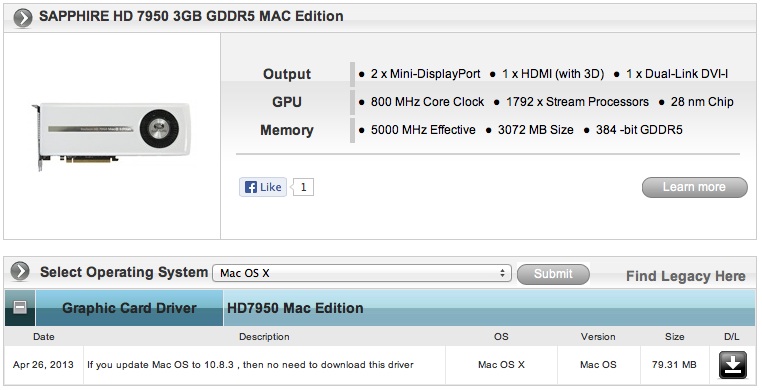Collapse the Graphic Card Driver section

click(x=20, y=307)
